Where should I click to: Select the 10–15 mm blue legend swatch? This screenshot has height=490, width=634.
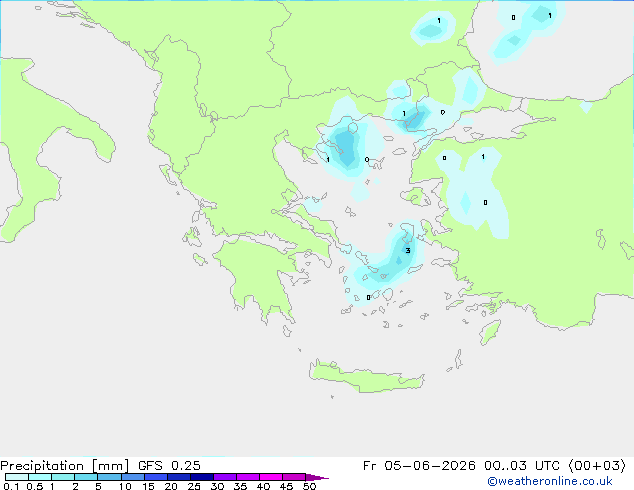click(x=132, y=477)
